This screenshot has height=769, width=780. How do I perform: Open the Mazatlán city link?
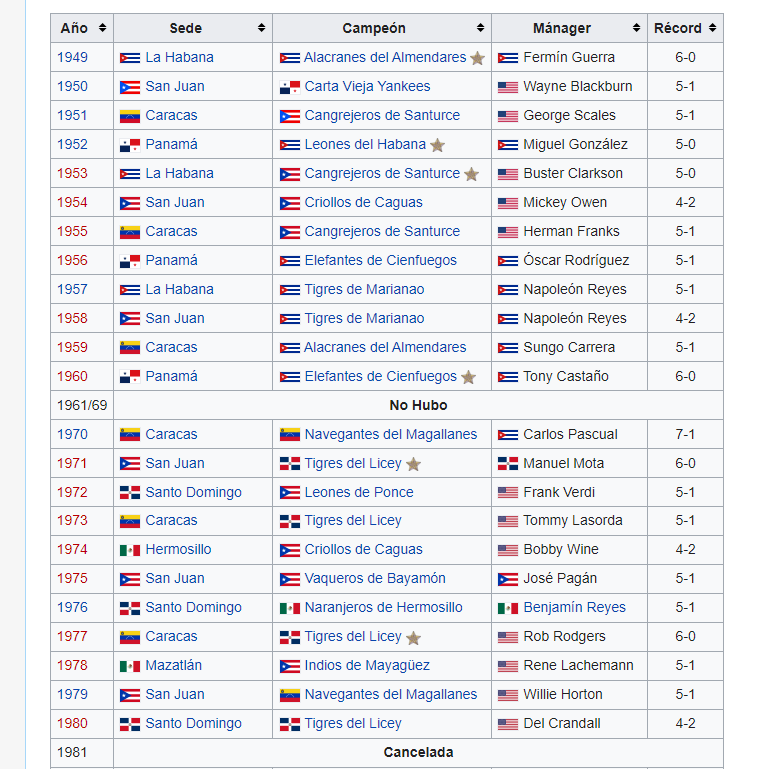click(x=173, y=665)
